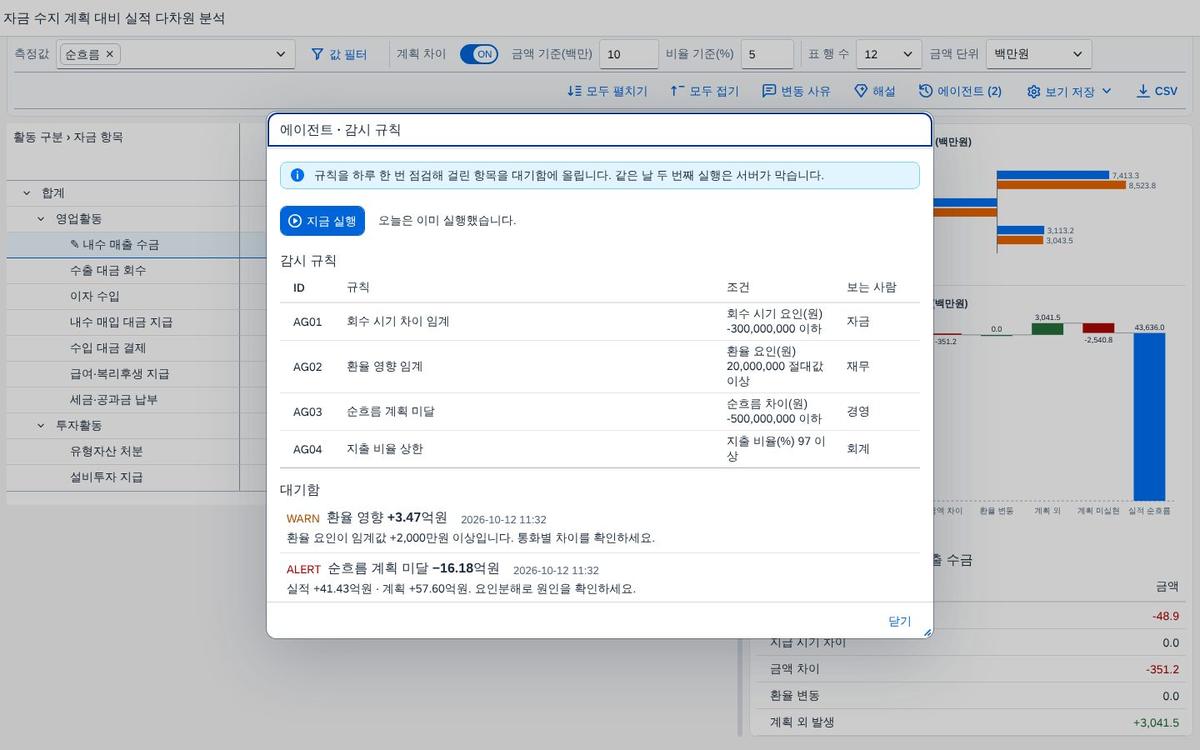Open the WARN 환율 영향 queue item

click(600, 528)
